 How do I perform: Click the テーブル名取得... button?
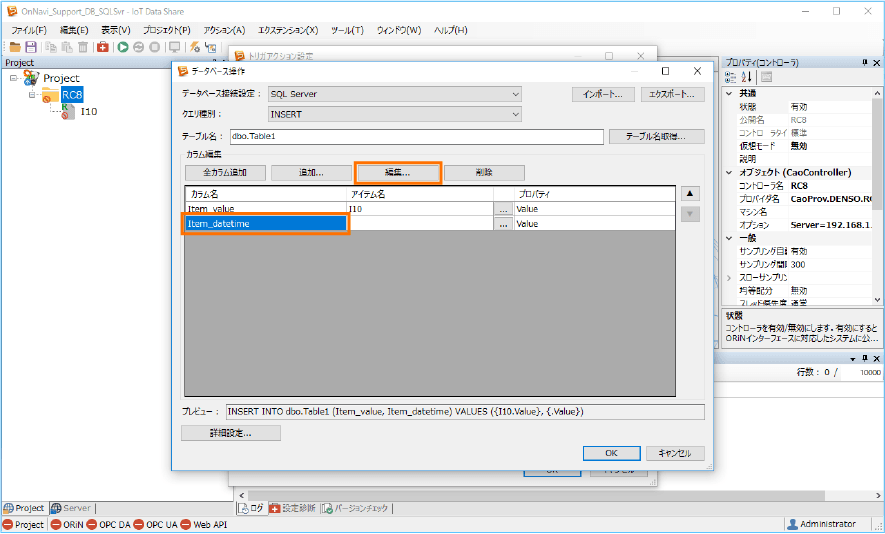[x=657, y=137]
